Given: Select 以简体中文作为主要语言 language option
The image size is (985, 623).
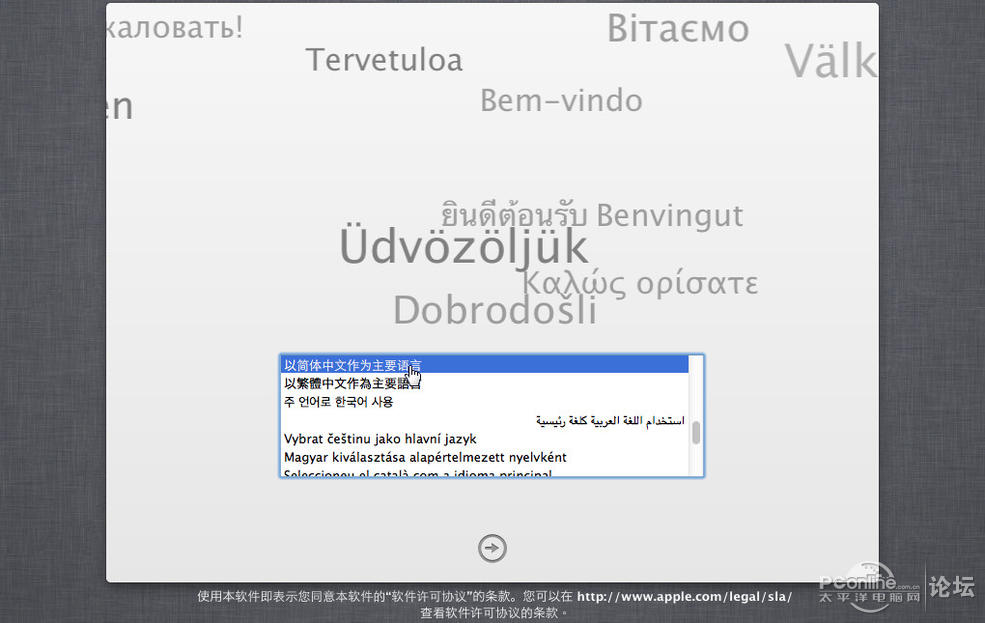Looking at the screenshot, I should tap(484, 365).
